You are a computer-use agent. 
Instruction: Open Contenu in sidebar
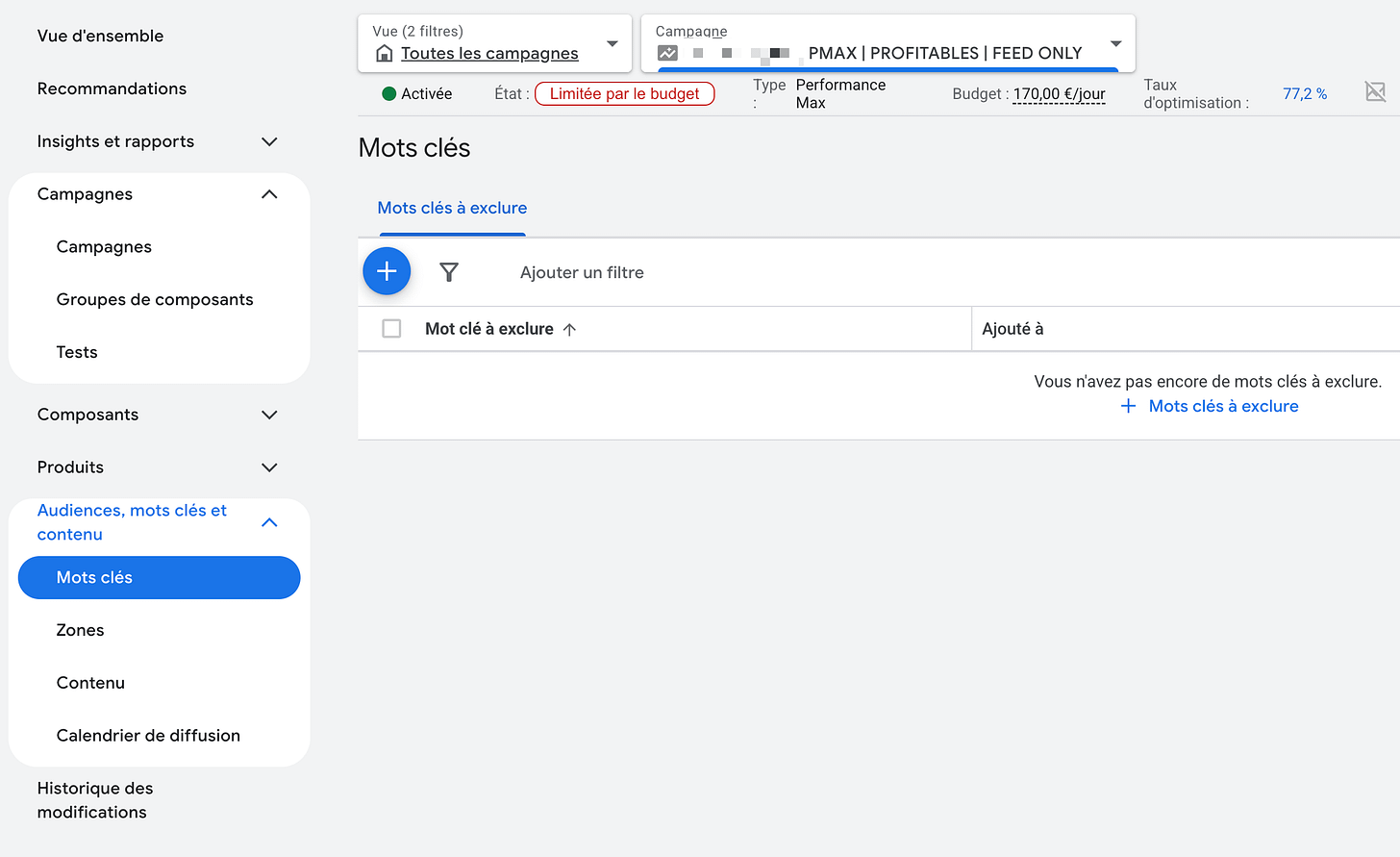90,683
